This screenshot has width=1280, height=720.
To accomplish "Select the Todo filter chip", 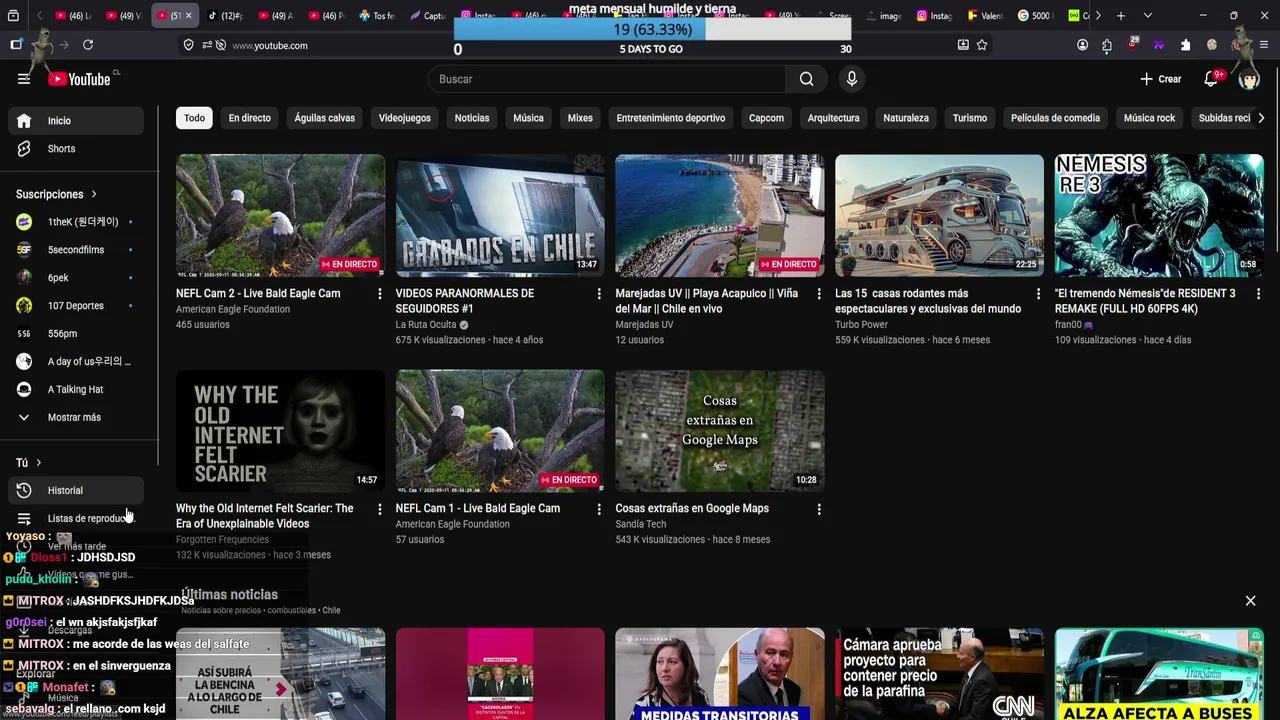I will [x=194, y=118].
